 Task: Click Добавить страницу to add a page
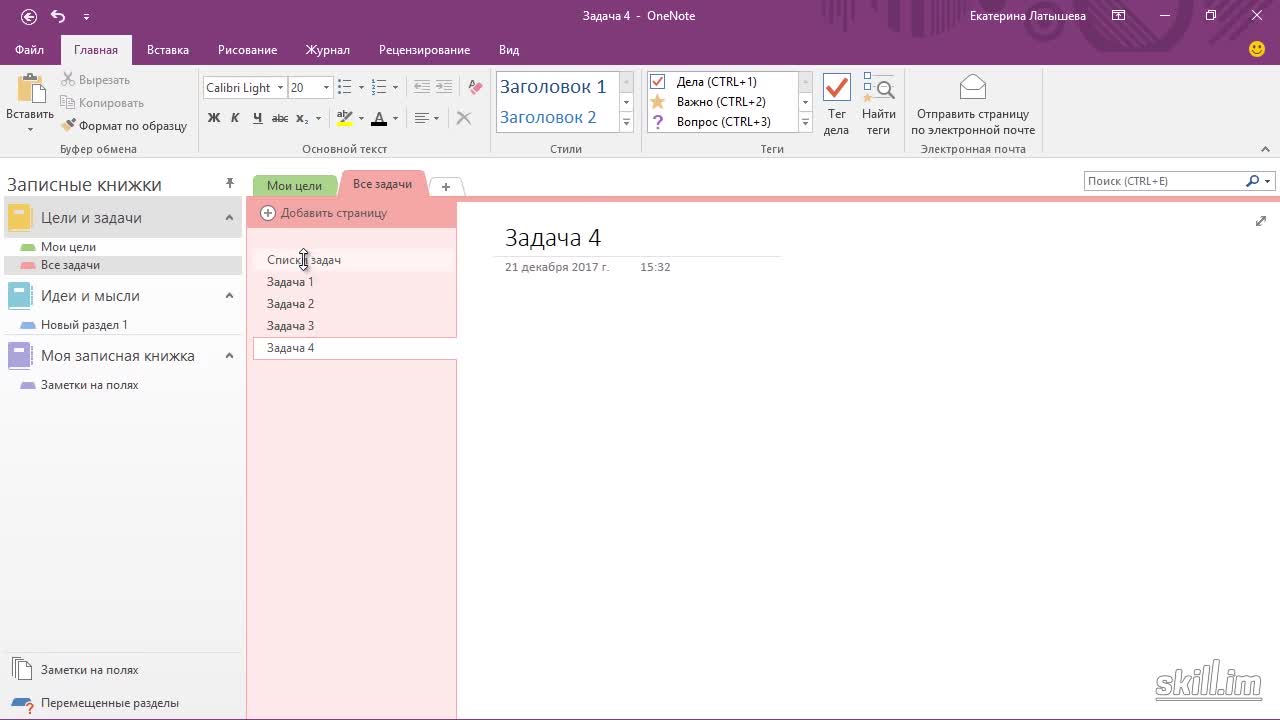[x=323, y=213]
